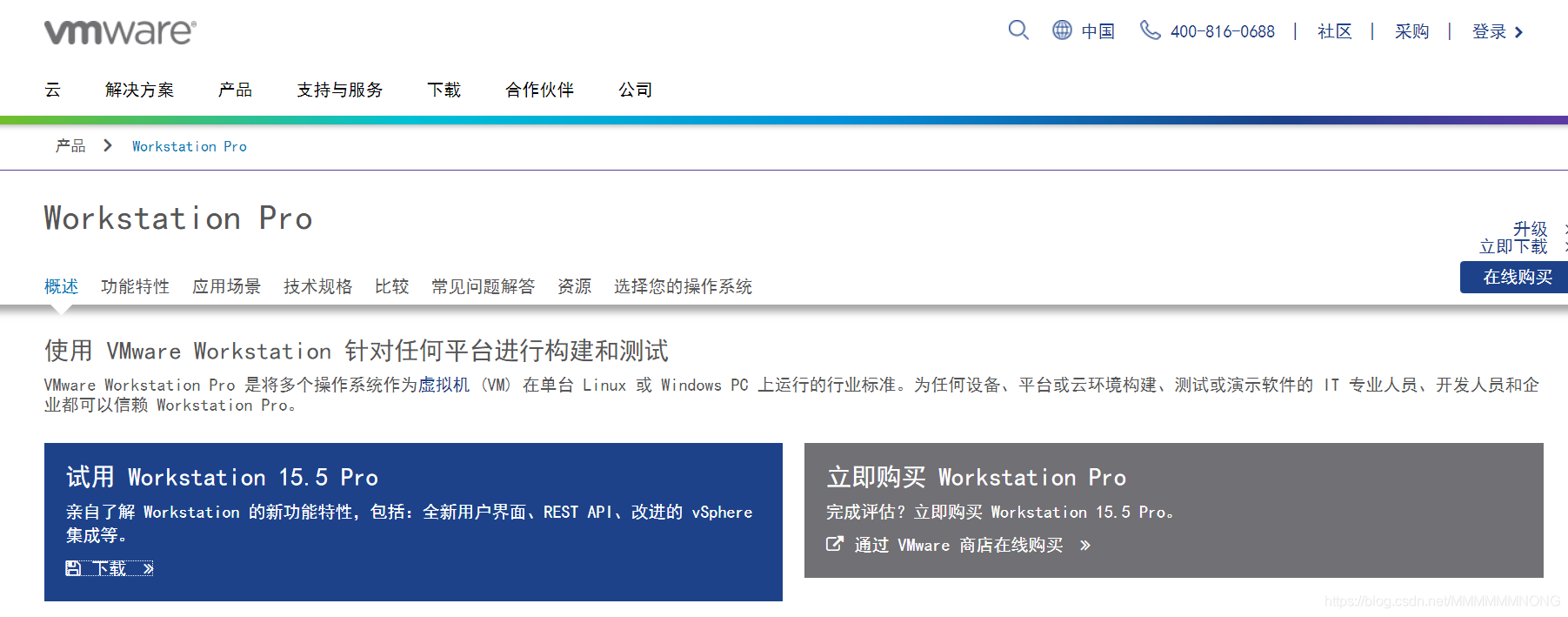Image resolution: width=1568 pixels, height=617 pixels.
Task: Click the phone number 400-816-0688
Action: click(1222, 31)
